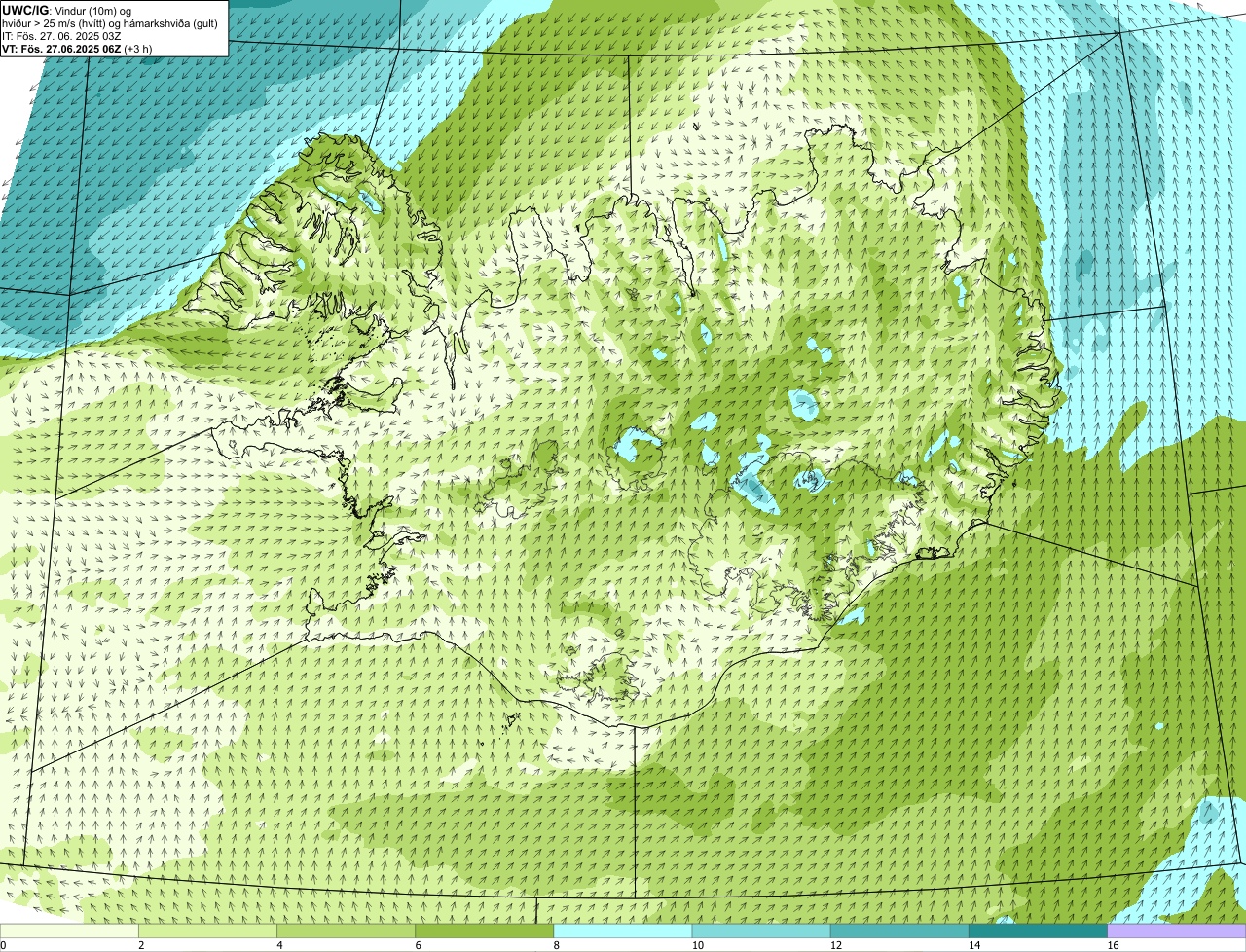This screenshot has height=952, width=1246.
Task: Click the title line "UWC/IG: Vindur (10m) og"
Action: point(67,10)
